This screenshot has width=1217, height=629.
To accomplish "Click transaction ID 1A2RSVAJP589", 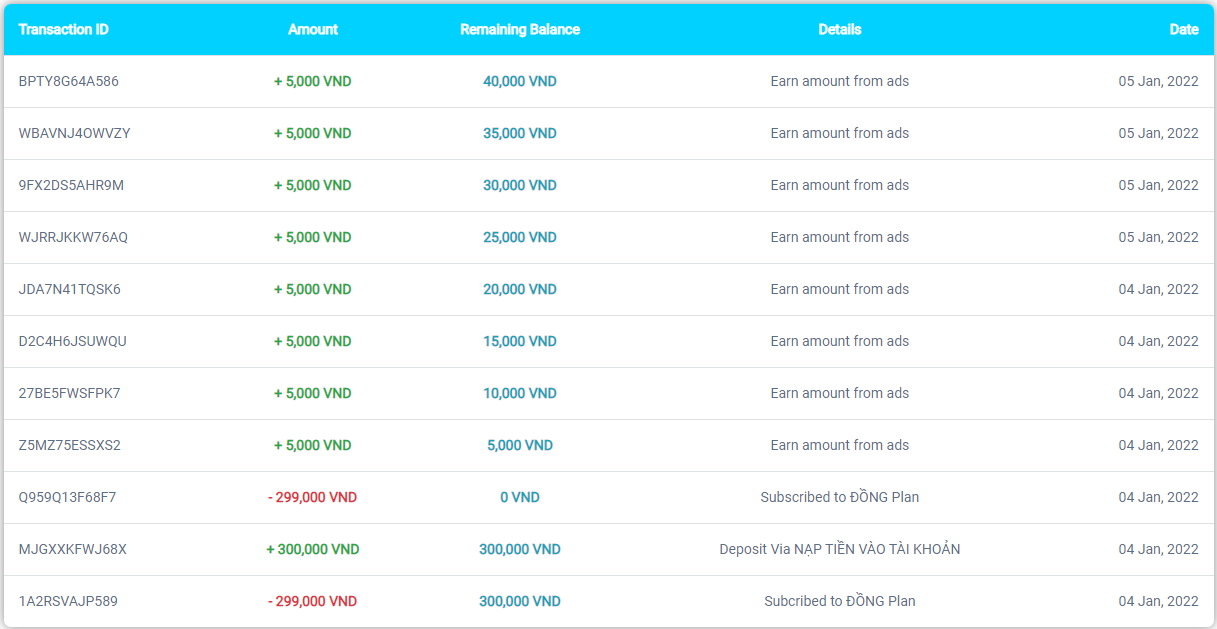I will [x=68, y=601].
